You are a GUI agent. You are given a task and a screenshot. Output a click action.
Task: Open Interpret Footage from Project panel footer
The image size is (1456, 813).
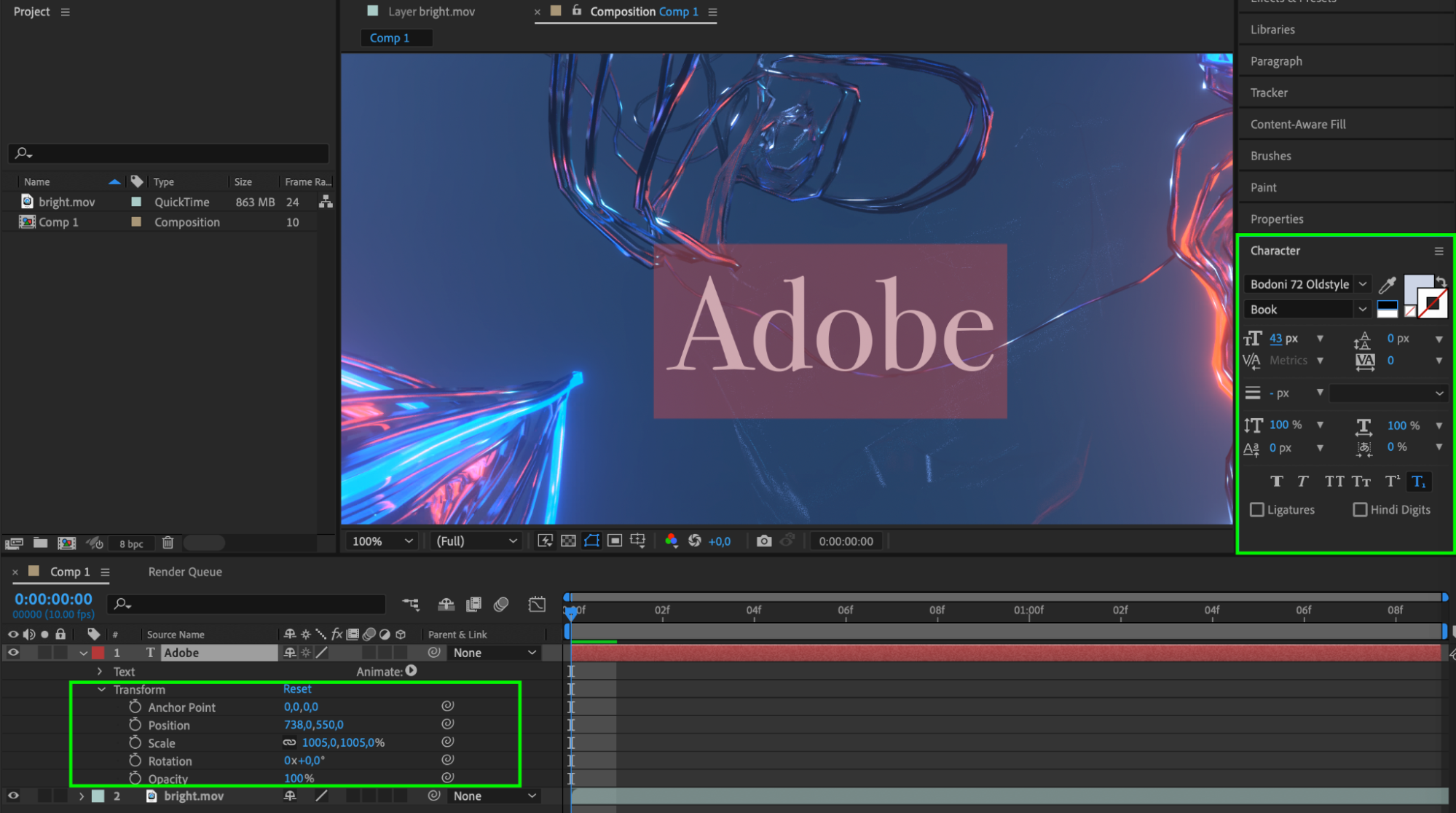coord(14,543)
